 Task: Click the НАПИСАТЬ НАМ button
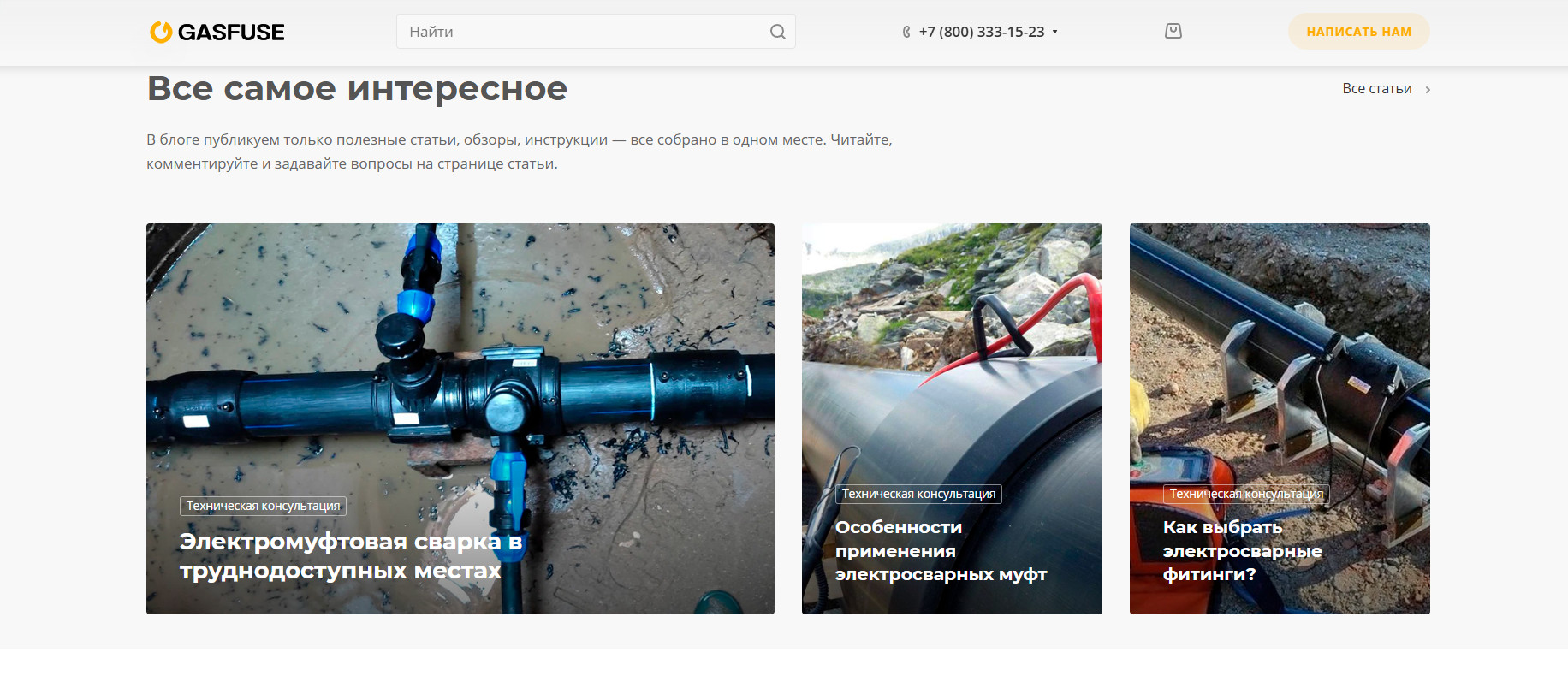pos(1358,32)
